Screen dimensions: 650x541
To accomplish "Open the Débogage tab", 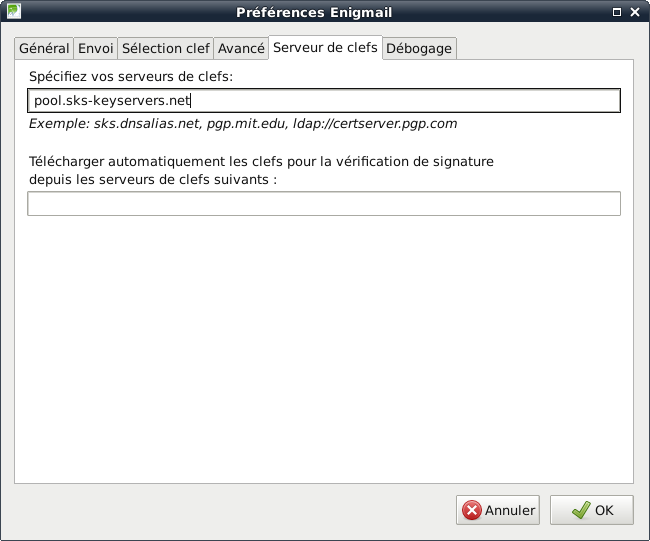I will pos(419,48).
